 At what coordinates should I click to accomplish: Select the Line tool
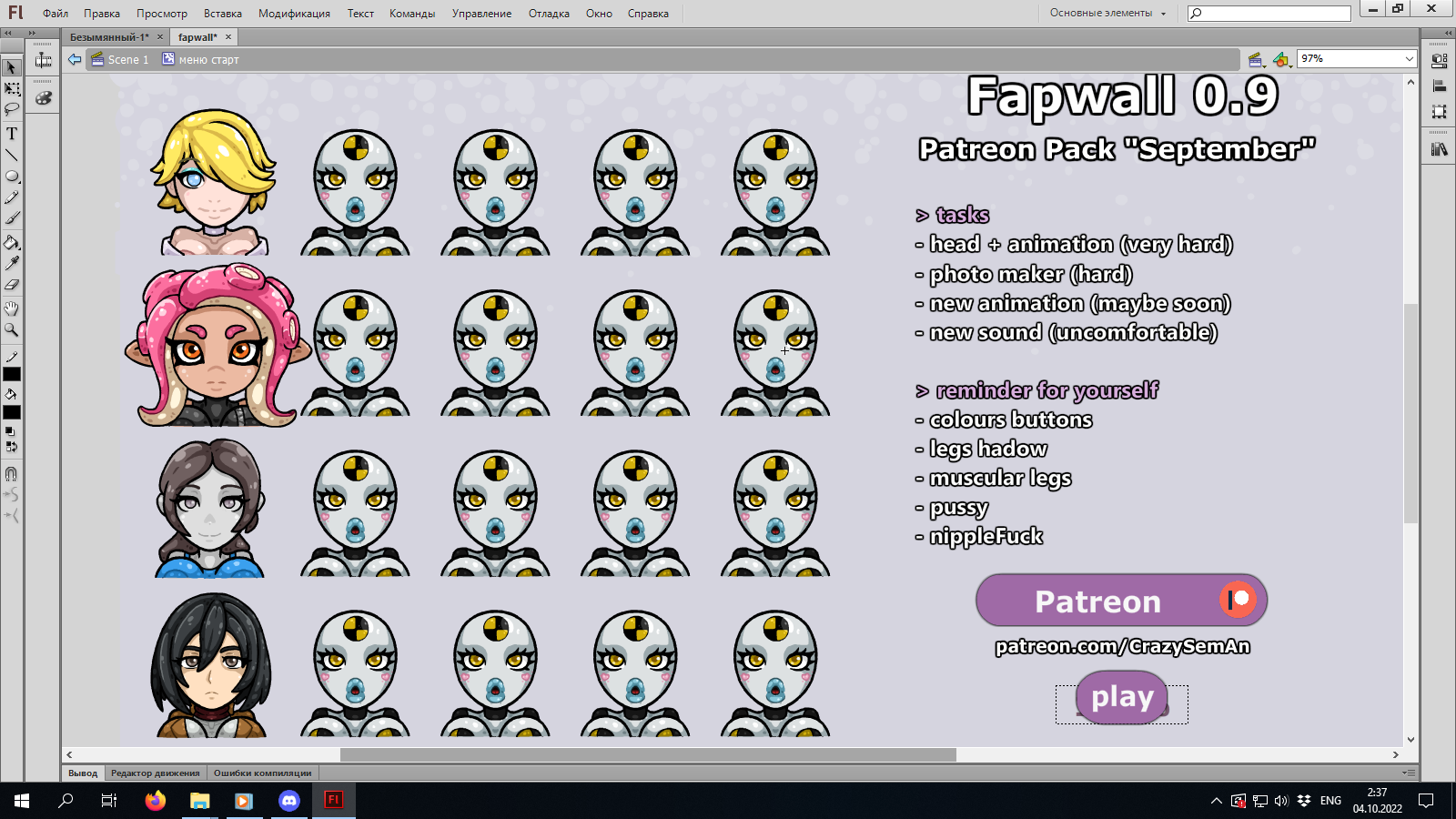(12, 155)
